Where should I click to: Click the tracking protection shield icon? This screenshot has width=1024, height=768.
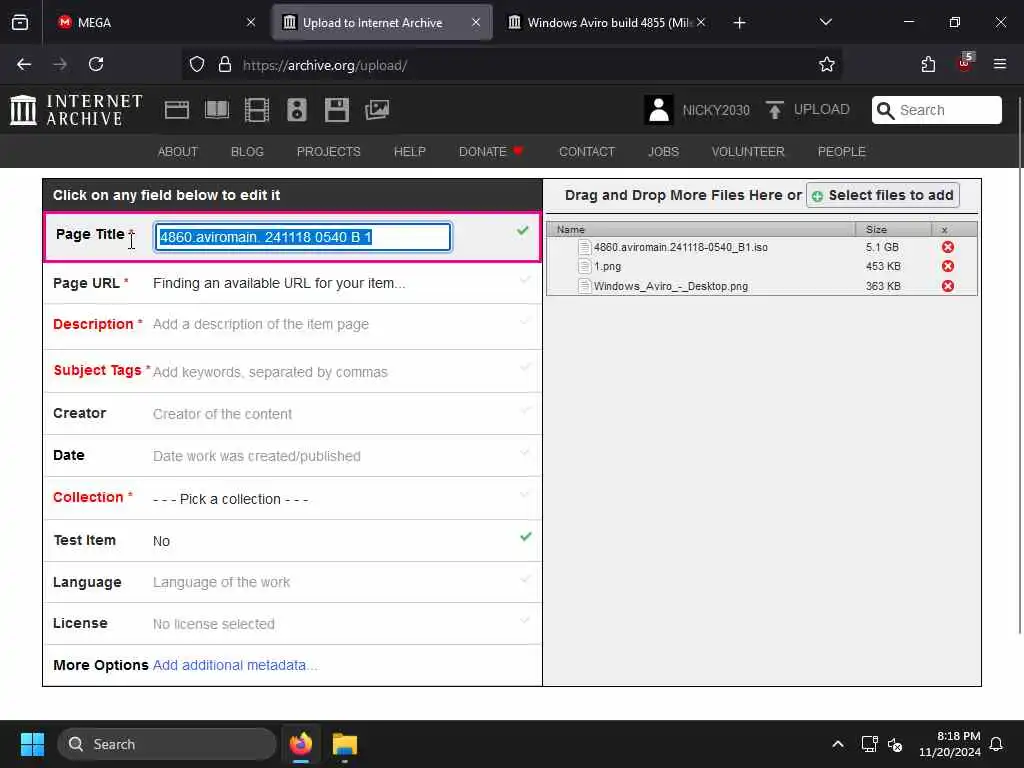click(x=197, y=64)
